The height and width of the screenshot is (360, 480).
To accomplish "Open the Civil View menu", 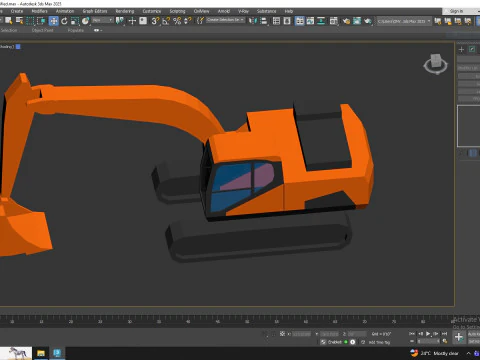I will pos(201,11).
